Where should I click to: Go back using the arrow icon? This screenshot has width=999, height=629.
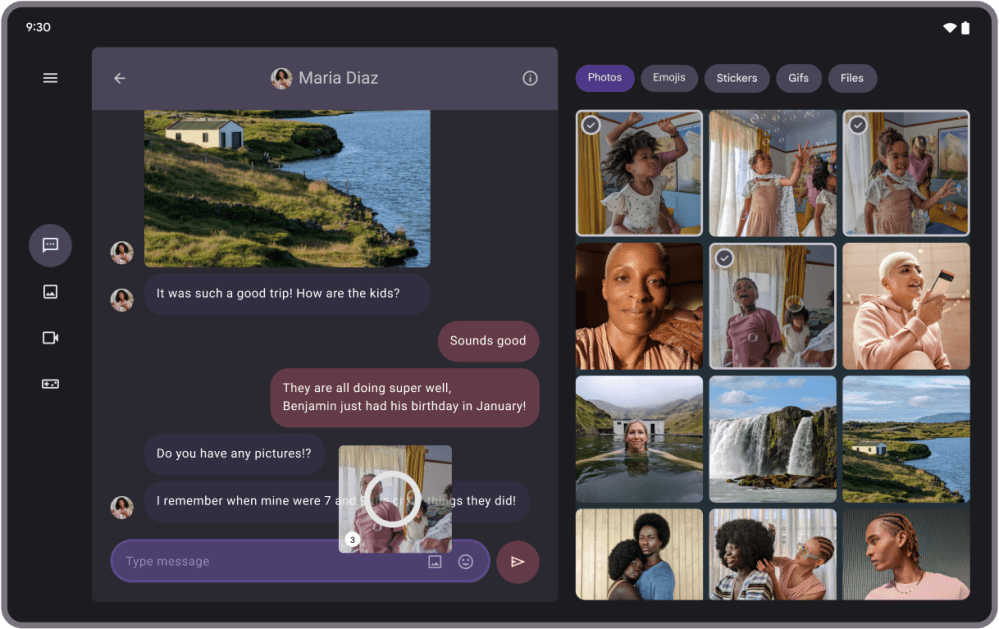point(120,78)
